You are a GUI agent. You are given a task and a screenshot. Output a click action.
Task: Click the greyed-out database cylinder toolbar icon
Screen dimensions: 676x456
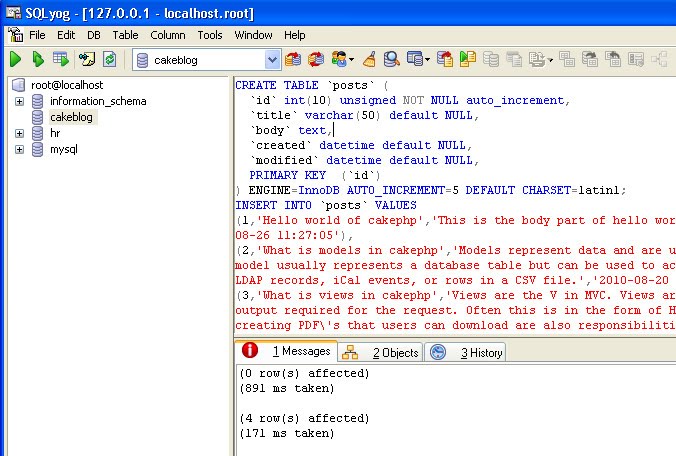[x=491, y=59]
